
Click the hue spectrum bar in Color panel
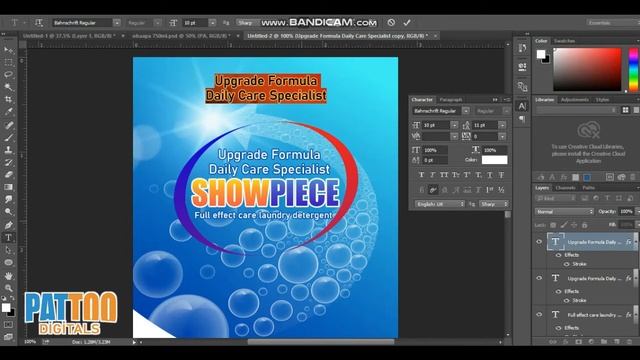coord(633,69)
